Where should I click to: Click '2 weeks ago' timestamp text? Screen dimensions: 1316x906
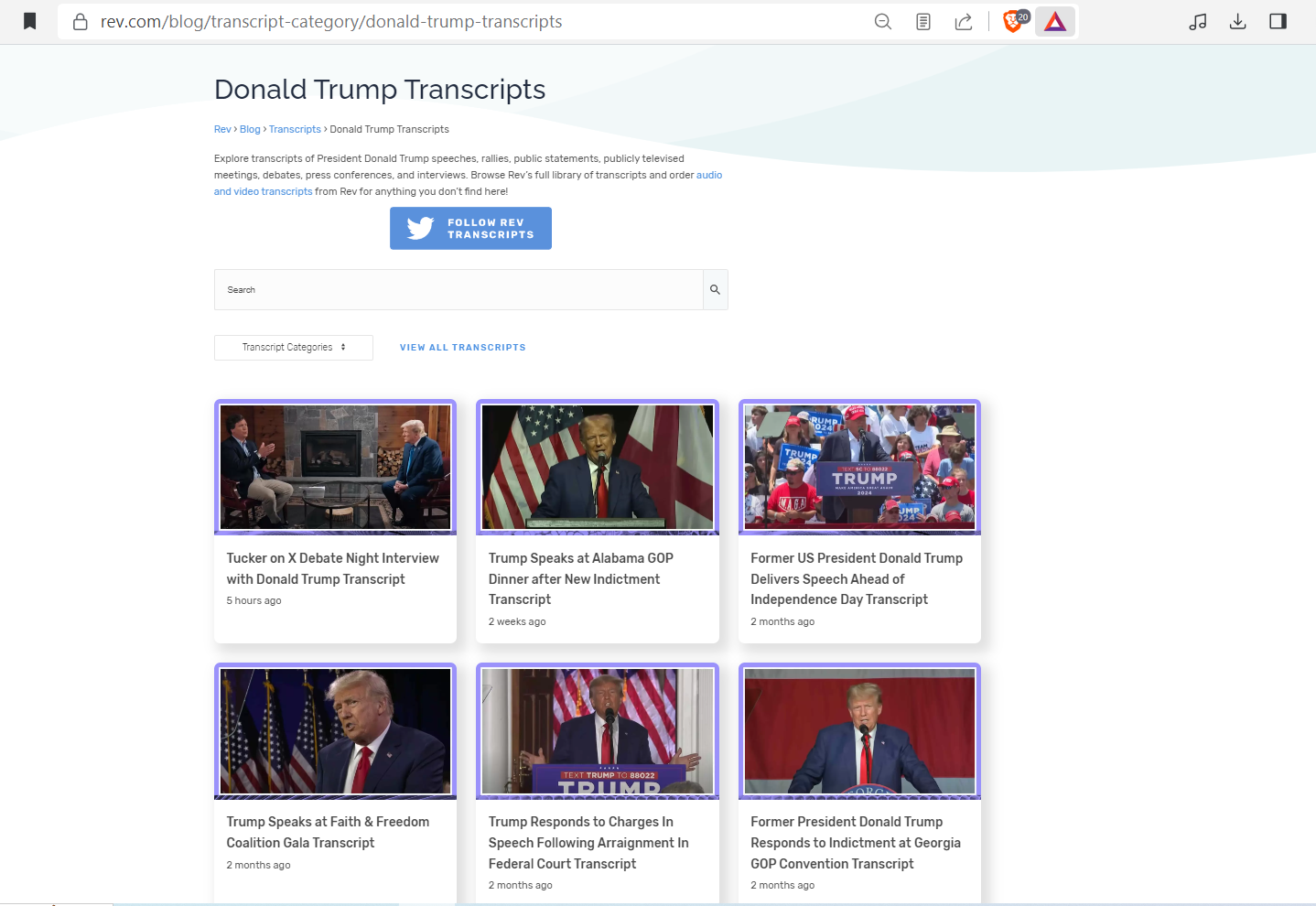[517, 621]
